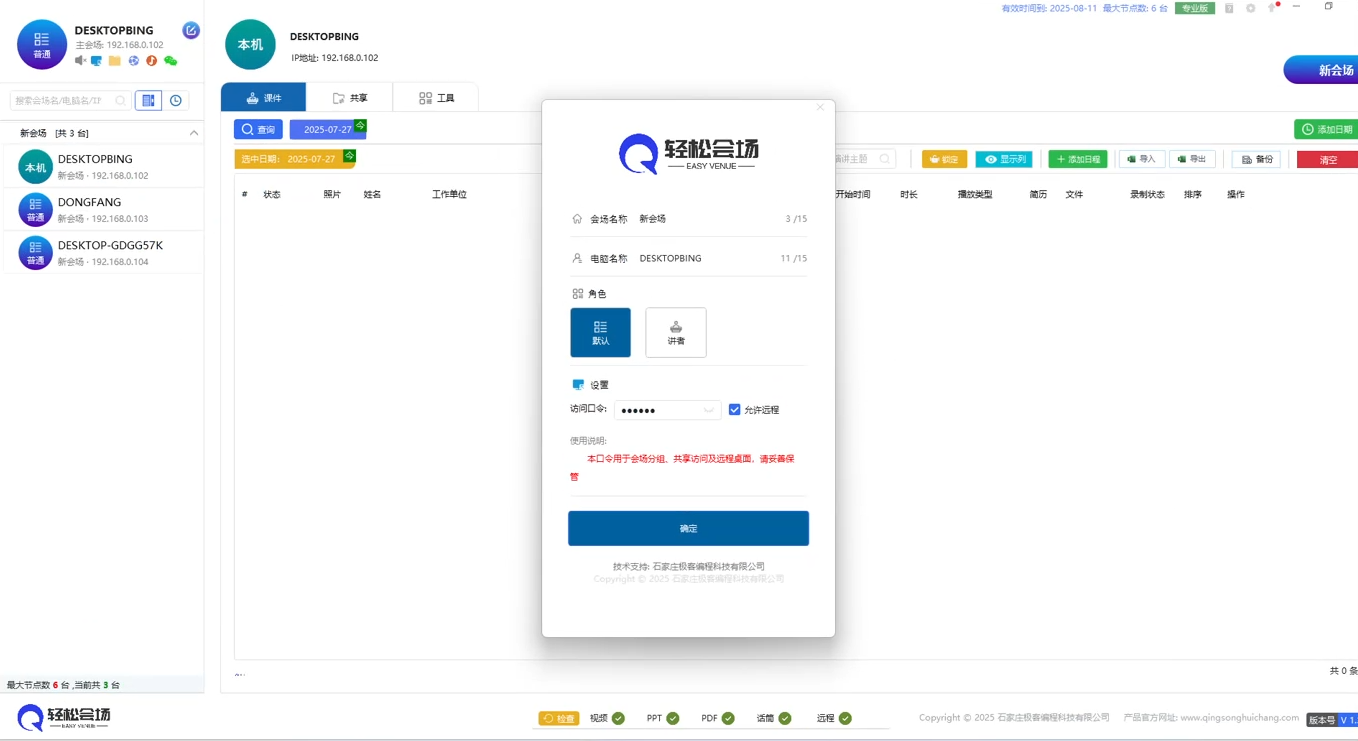The height and width of the screenshot is (741, 1358).
Task: Click the clock history icon
Action: pos(176,101)
